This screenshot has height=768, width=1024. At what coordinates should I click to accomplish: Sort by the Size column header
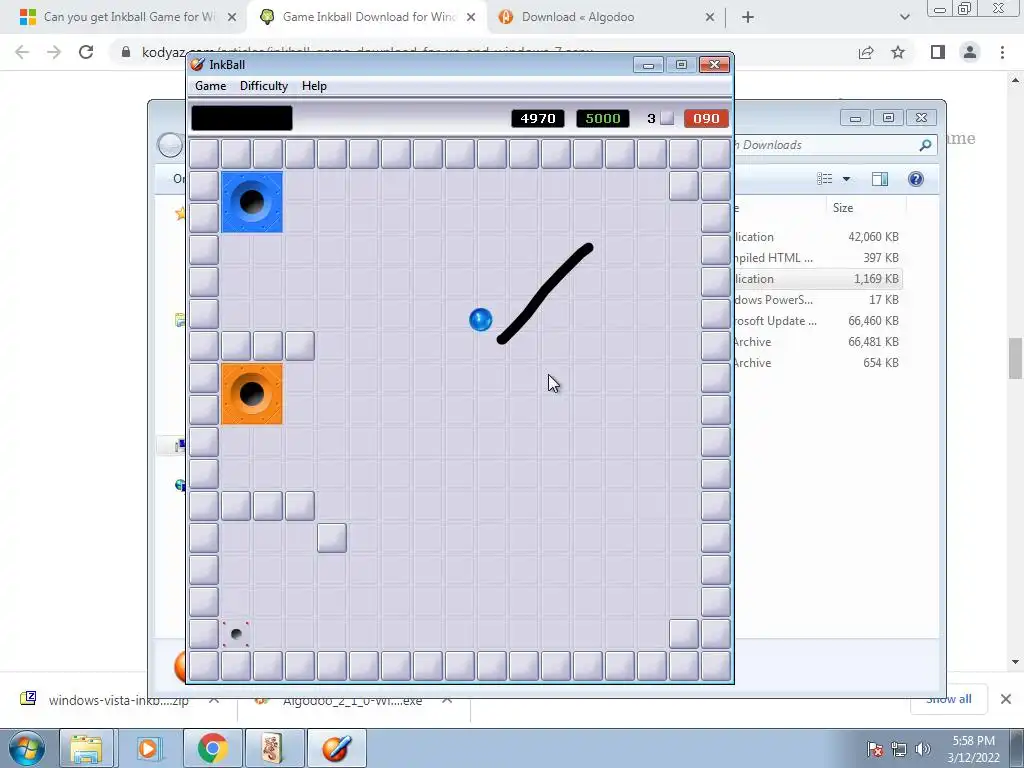click(842, 208)
